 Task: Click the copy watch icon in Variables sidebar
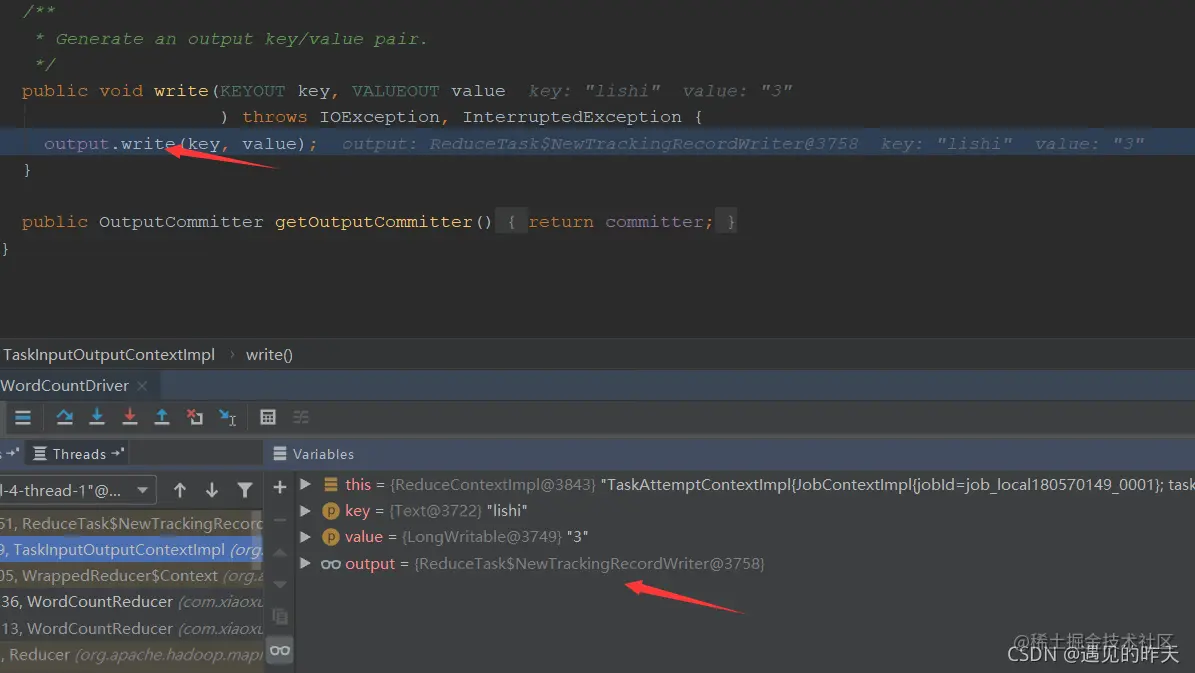click(x=280, y=616)
